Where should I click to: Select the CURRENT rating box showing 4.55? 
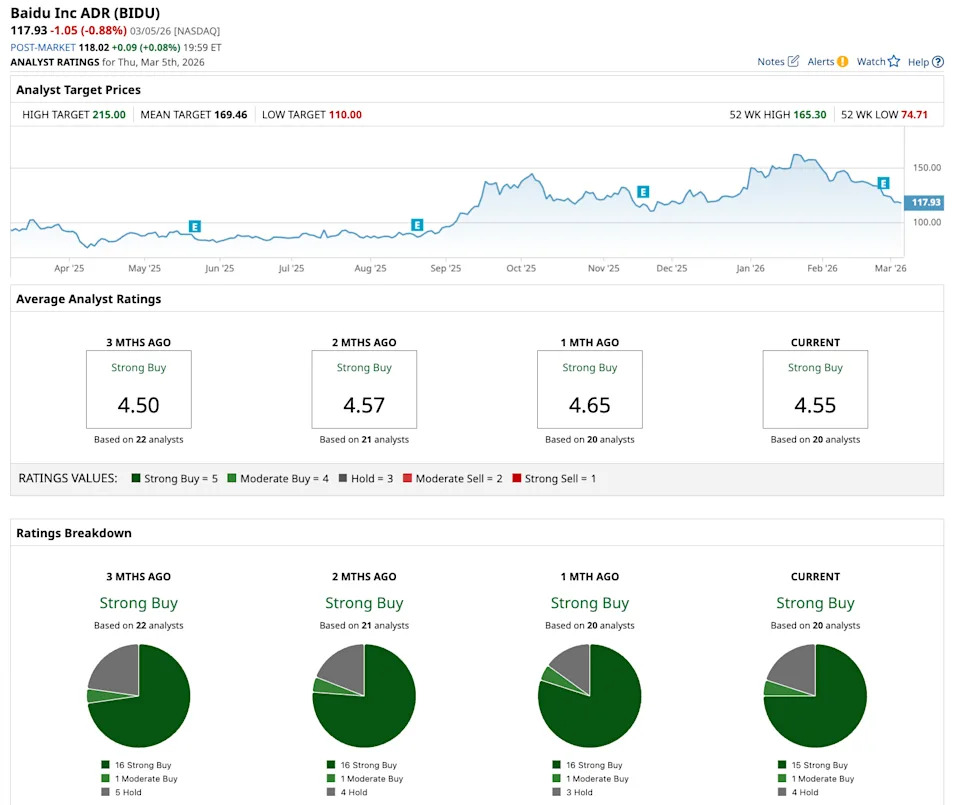[815, 390]
